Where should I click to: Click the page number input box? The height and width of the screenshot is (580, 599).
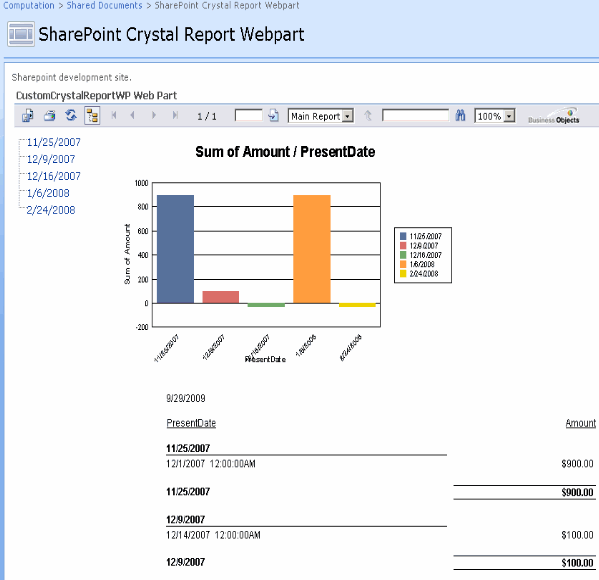pyautogui.click(x=249, y=115)
